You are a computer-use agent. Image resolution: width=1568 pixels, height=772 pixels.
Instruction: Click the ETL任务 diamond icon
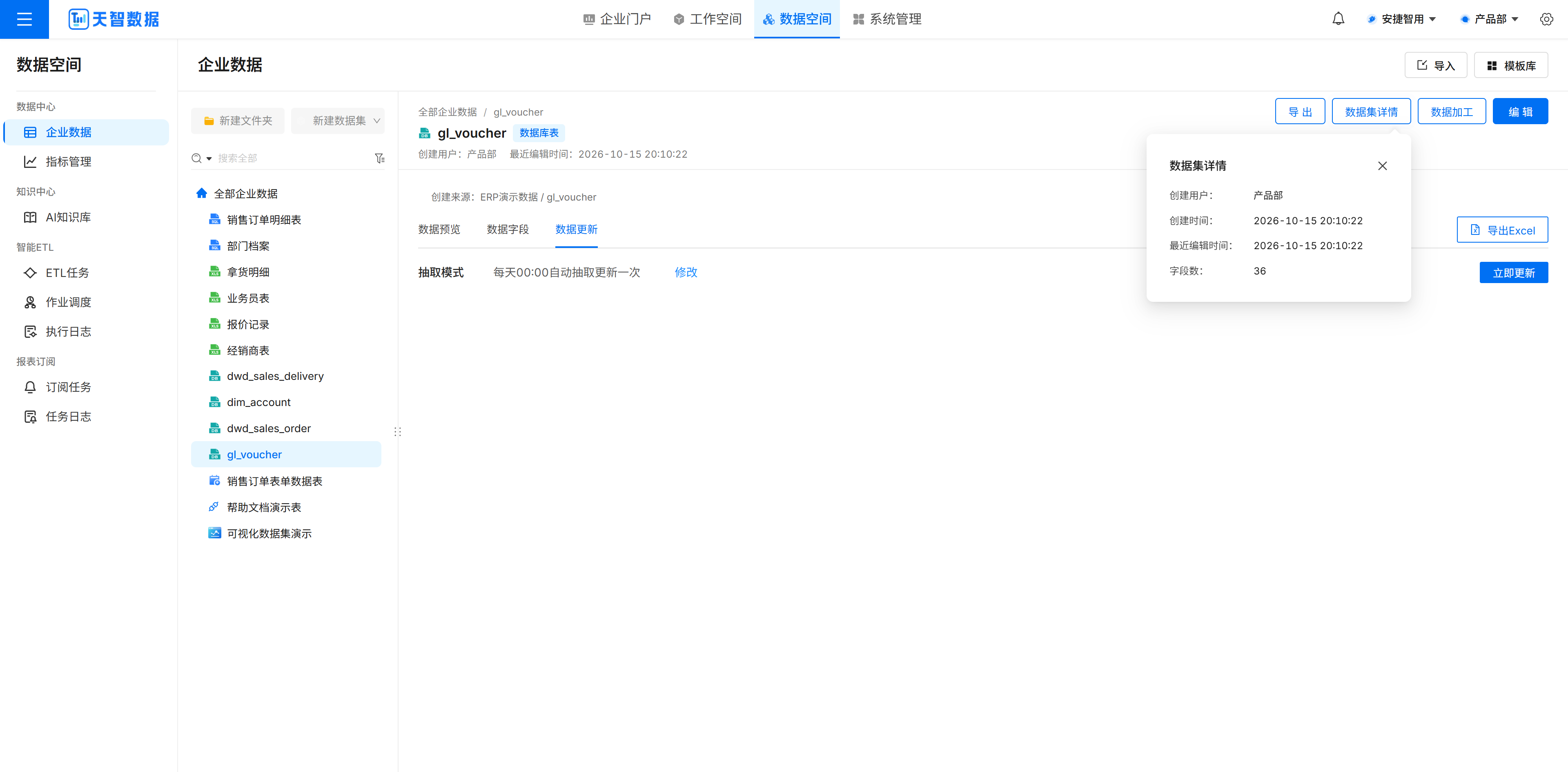click(x=30, y=273)
